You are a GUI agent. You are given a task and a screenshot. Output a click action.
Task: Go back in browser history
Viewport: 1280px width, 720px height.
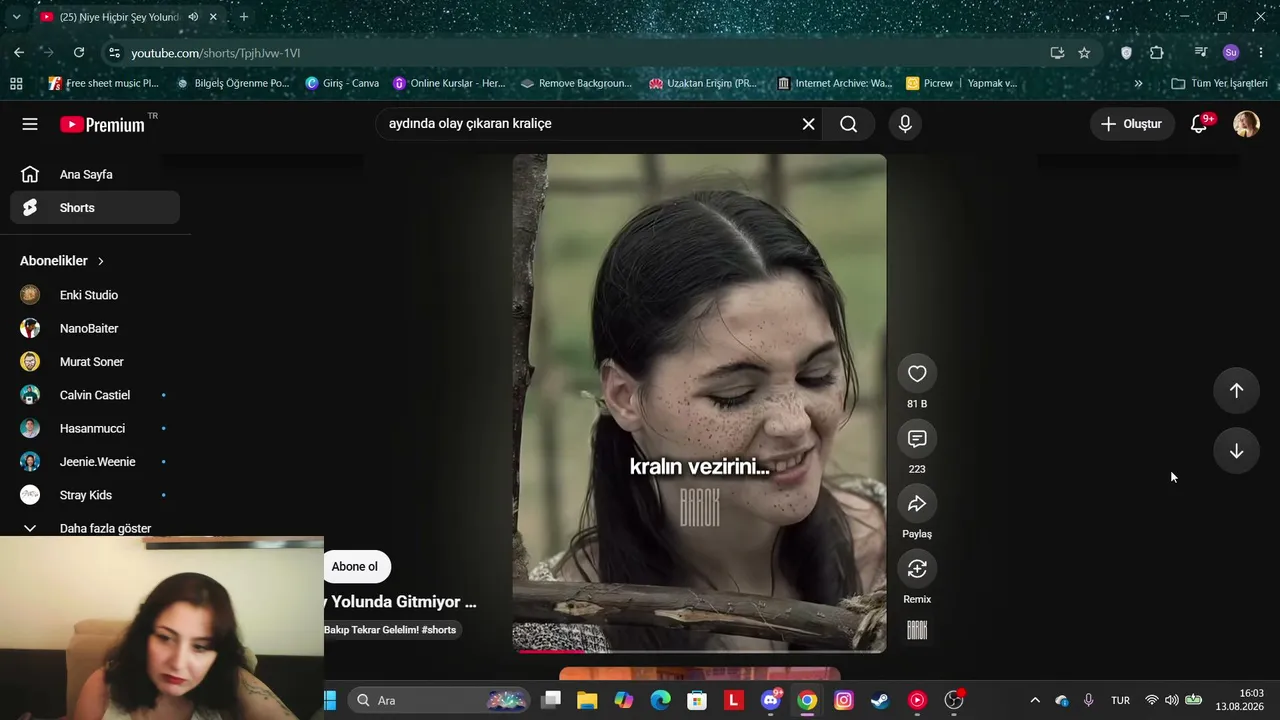pyautogui.click(x=19, y=53)
